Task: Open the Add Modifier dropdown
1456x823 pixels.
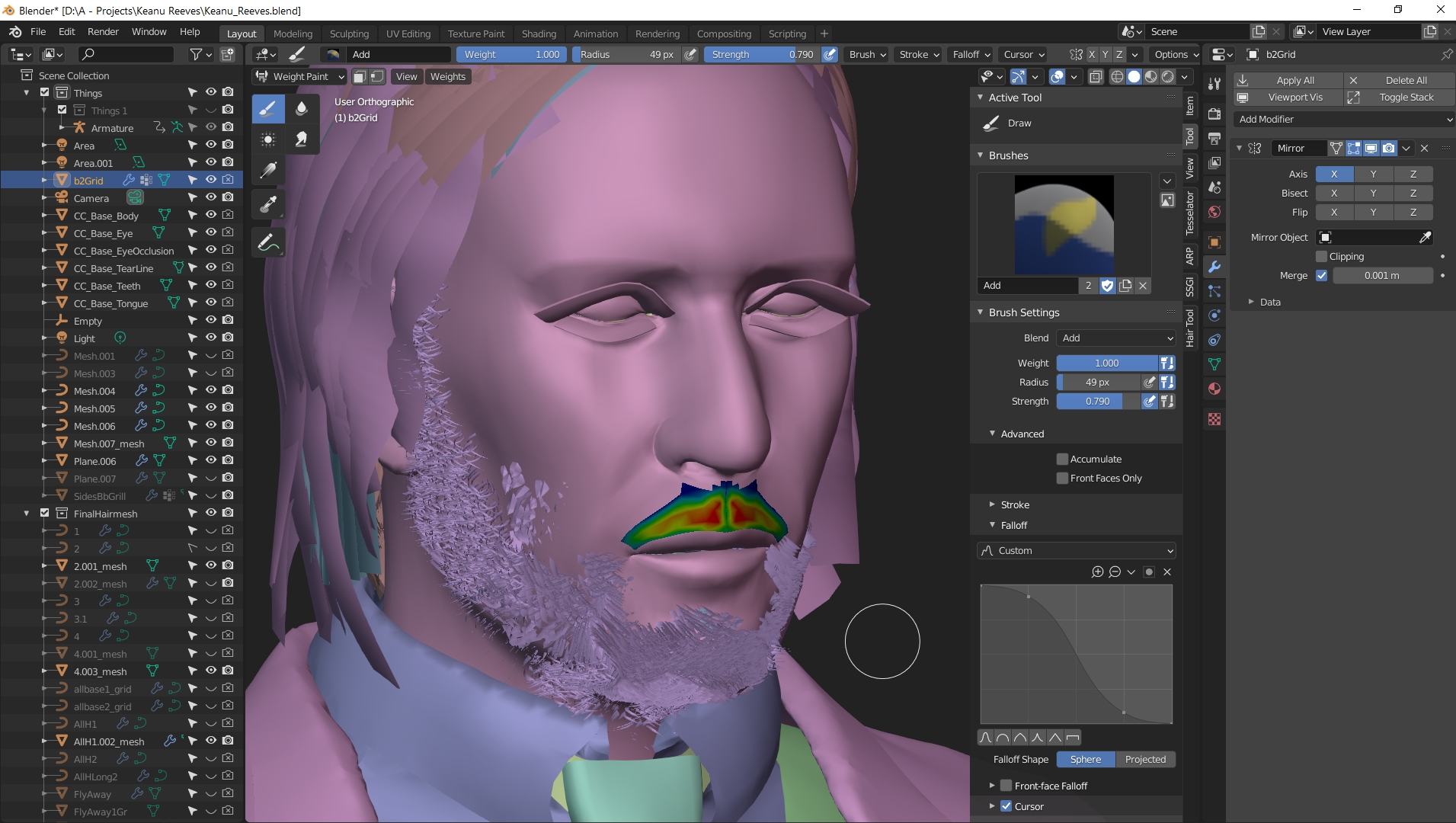Action: [1344, 119]
